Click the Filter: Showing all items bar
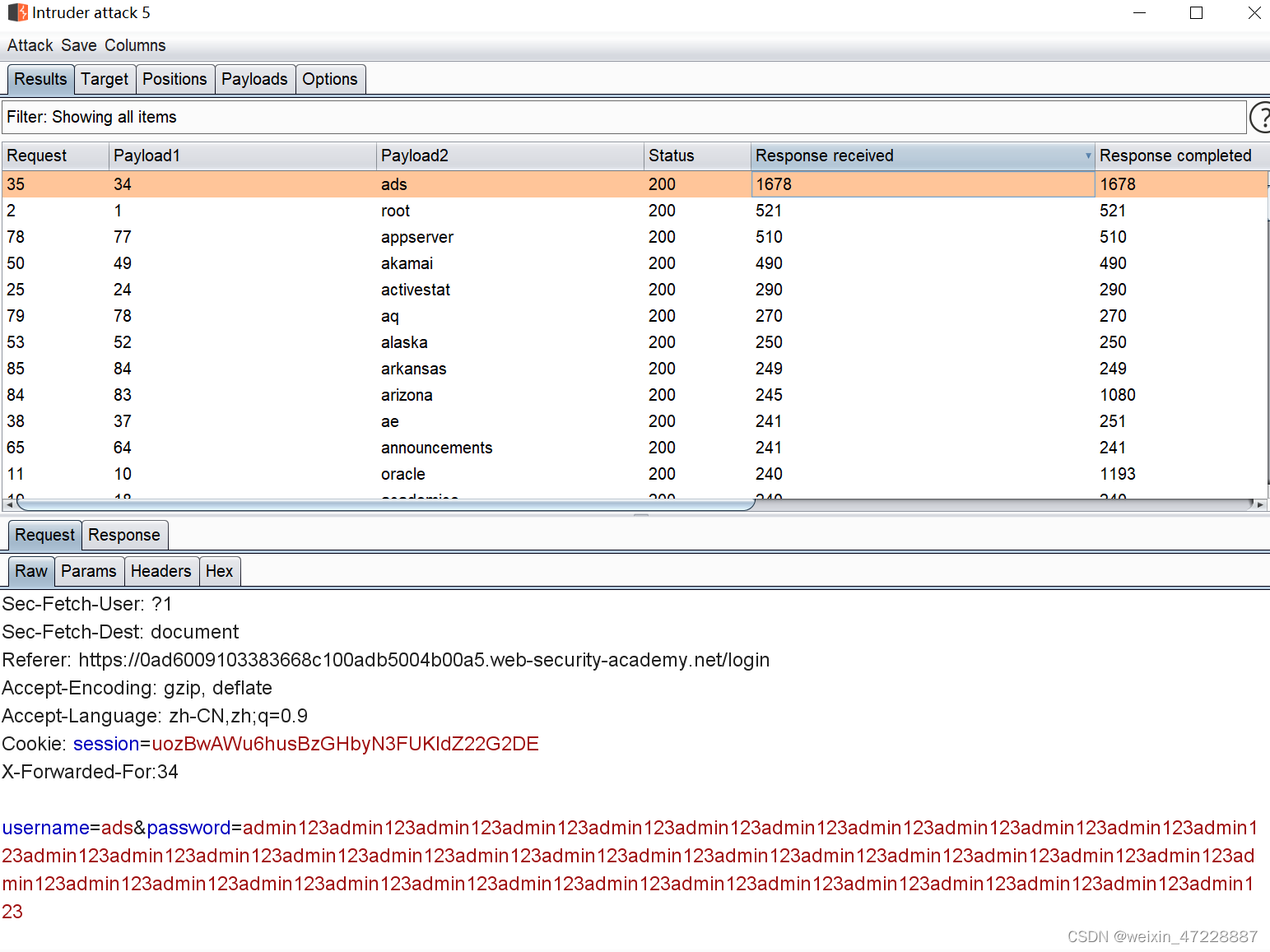1270x952 pixels. point(624,117)
